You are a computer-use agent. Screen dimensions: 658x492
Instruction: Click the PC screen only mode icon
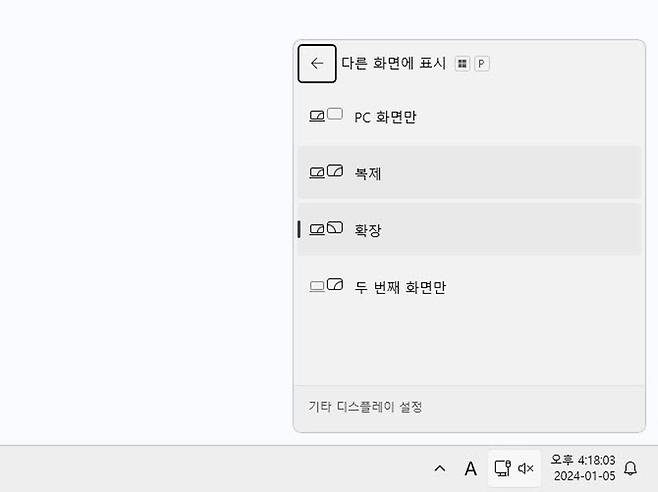[326, 116]
